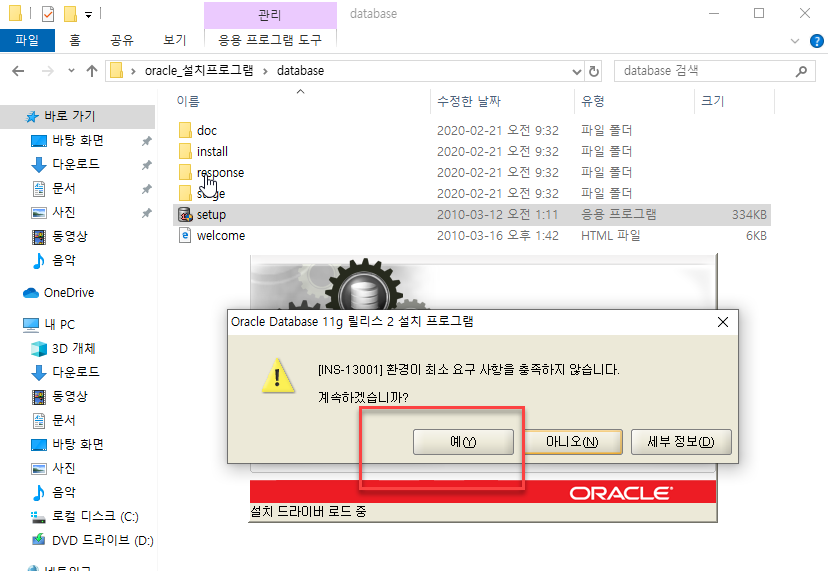Open the 파일 (File) menu tab

[x=27, y=40]
